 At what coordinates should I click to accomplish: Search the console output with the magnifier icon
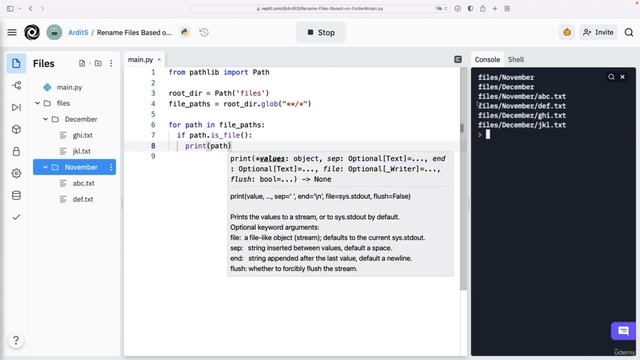[x=611, y=77]
